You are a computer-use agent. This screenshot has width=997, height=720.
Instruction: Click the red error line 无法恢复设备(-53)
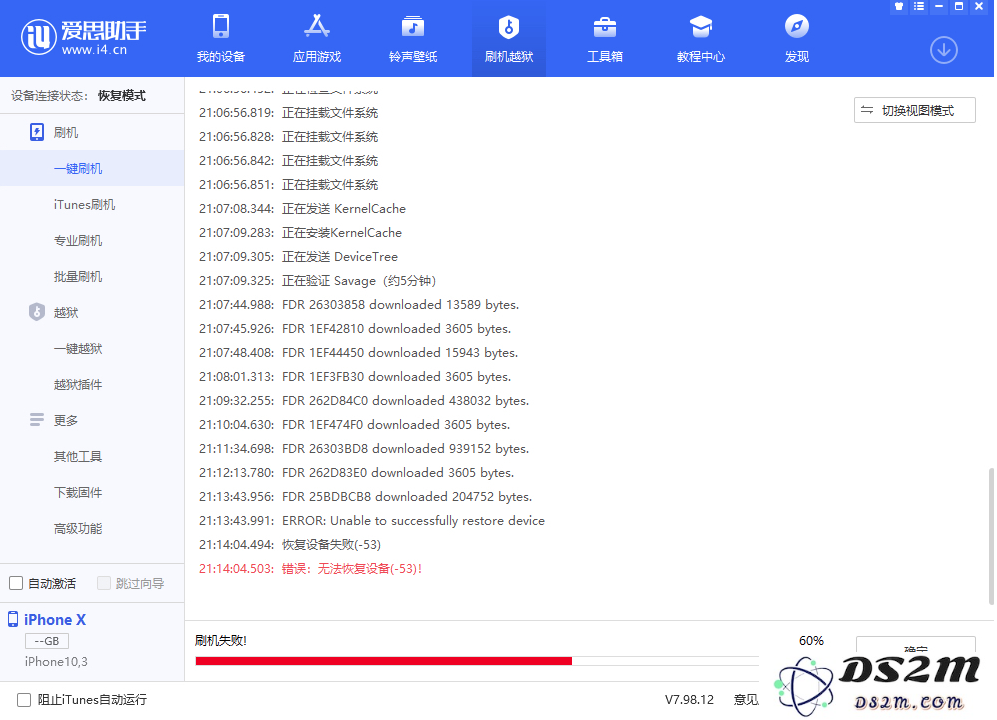[x=310, y=569]
